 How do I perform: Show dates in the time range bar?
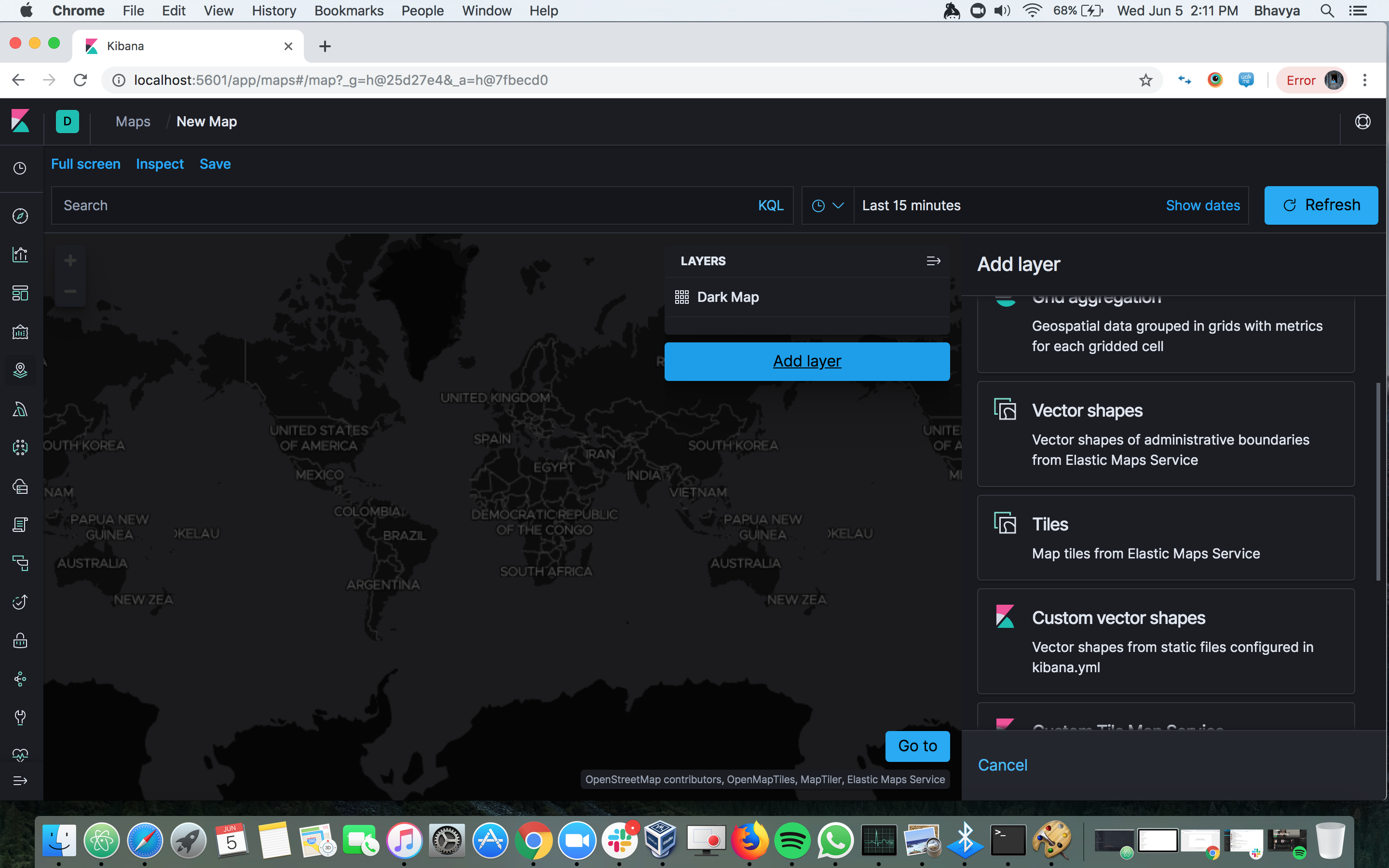click(1203, 205)
